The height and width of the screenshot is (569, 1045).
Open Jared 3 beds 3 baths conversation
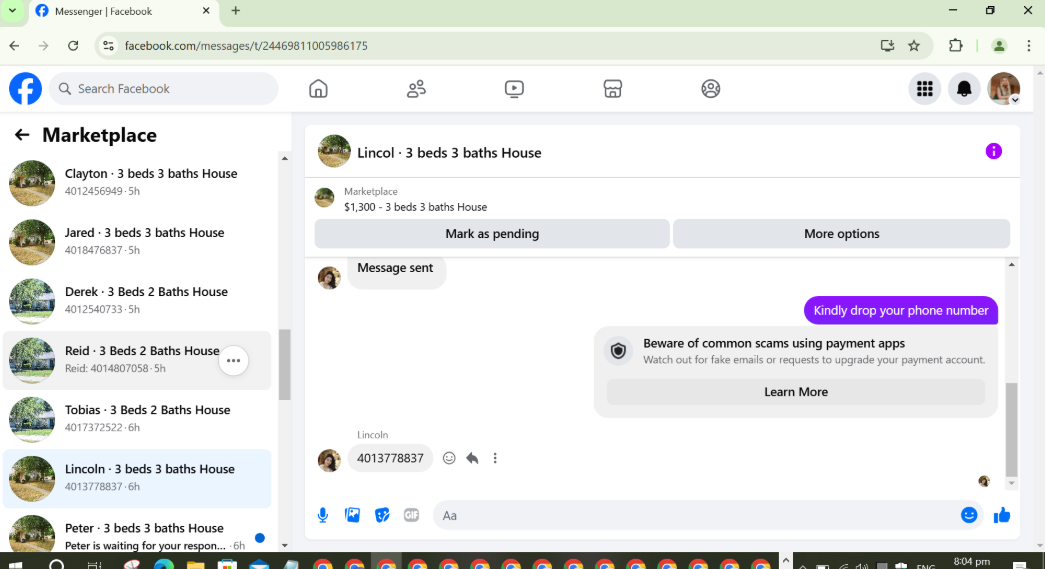(137, 241)
